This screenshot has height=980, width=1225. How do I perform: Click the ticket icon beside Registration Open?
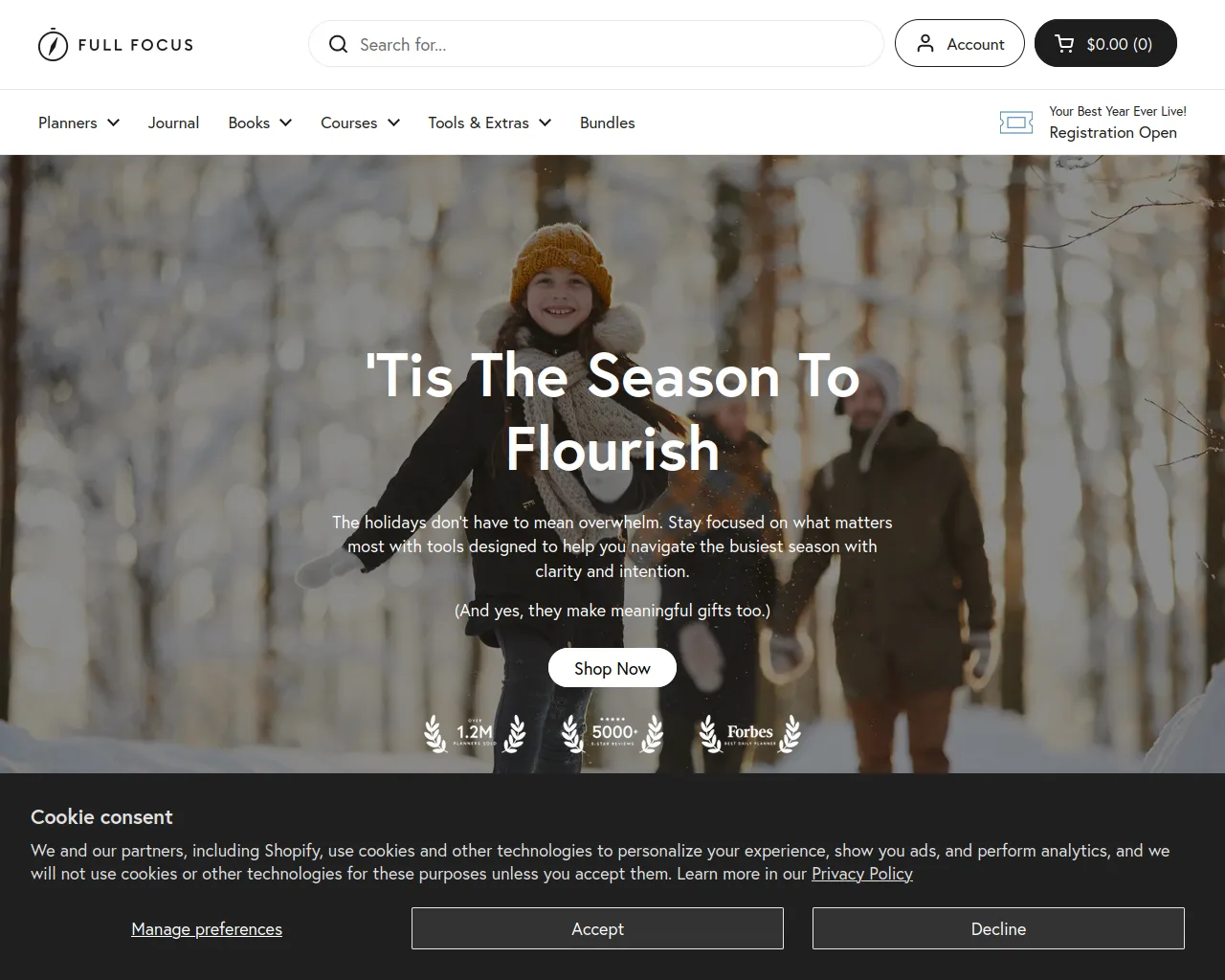point(1016,122)
